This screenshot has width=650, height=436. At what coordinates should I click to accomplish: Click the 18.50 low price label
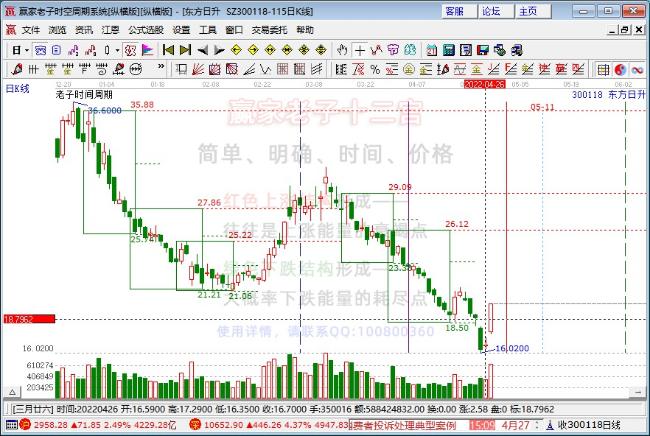457,328
